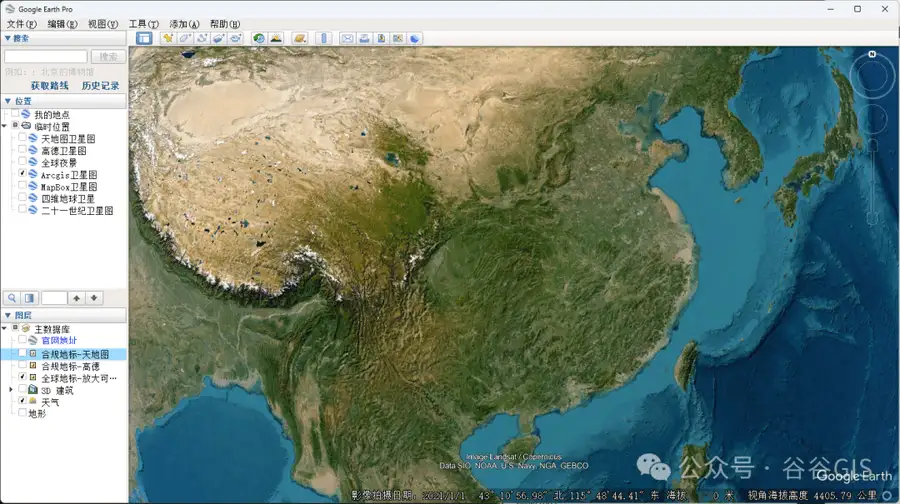Check the 我的地点 checkbox

[x=15, y=114]
